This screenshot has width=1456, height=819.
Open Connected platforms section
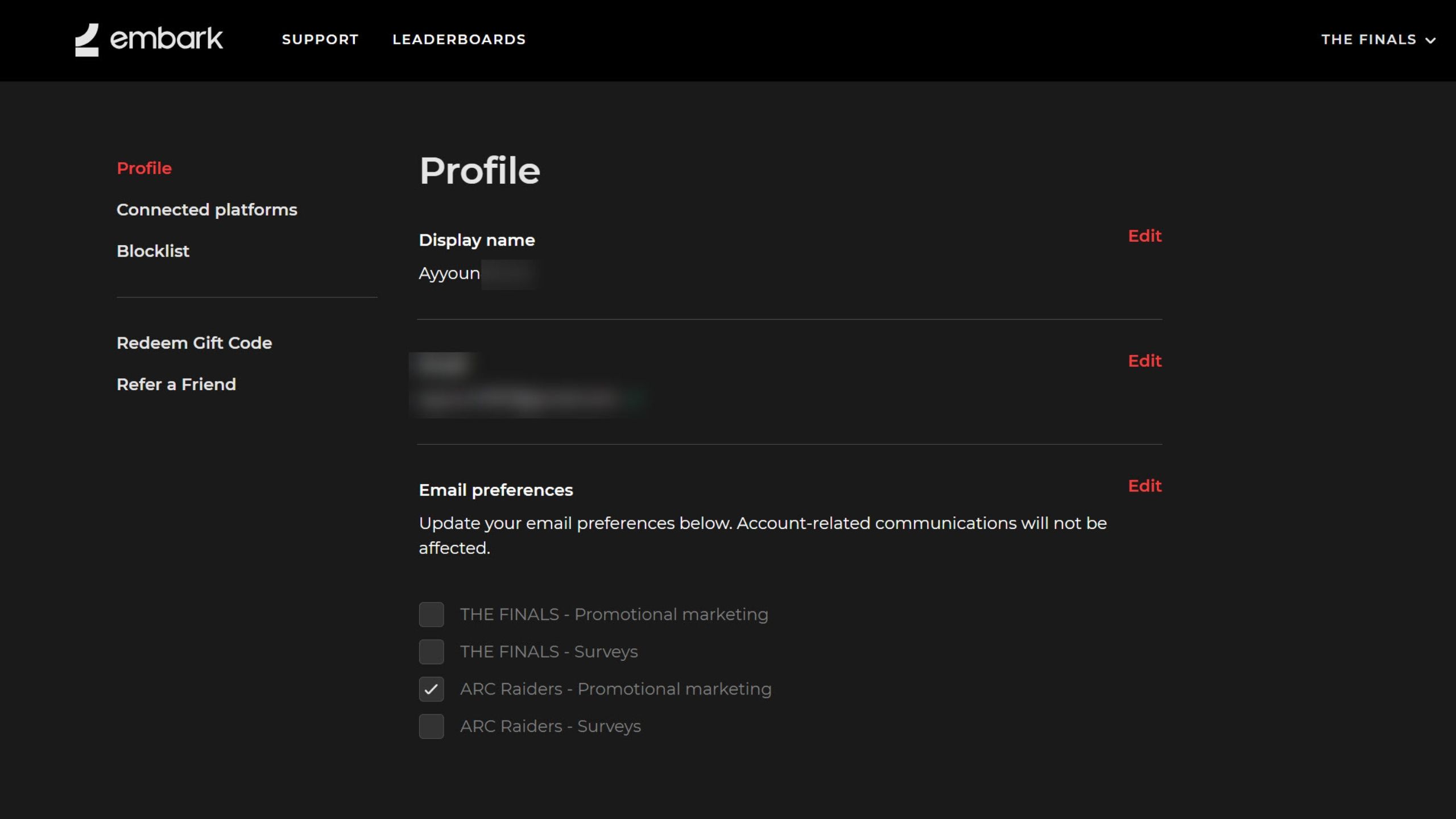pos(206,210)
